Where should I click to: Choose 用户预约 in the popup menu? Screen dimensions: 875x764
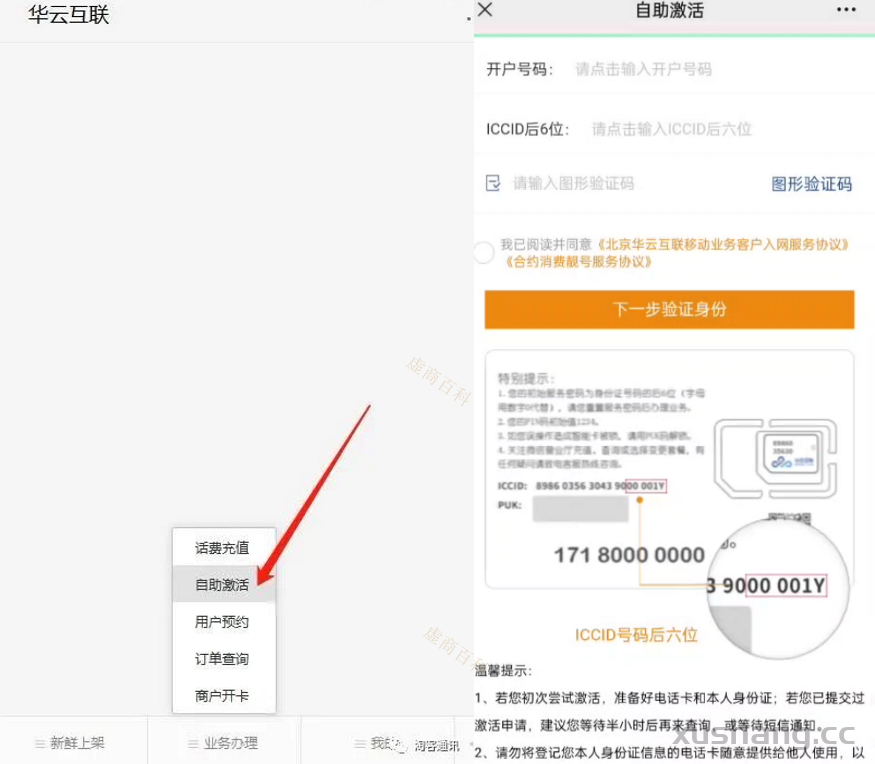click(222, 622)
